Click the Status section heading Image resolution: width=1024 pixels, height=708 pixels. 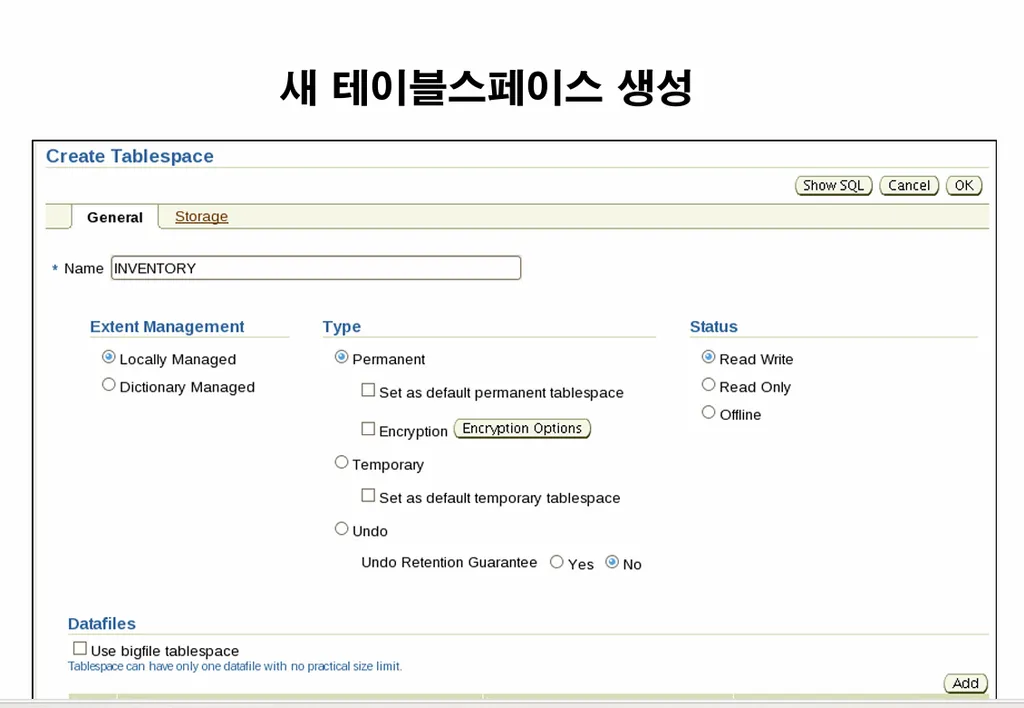(714, 327)
